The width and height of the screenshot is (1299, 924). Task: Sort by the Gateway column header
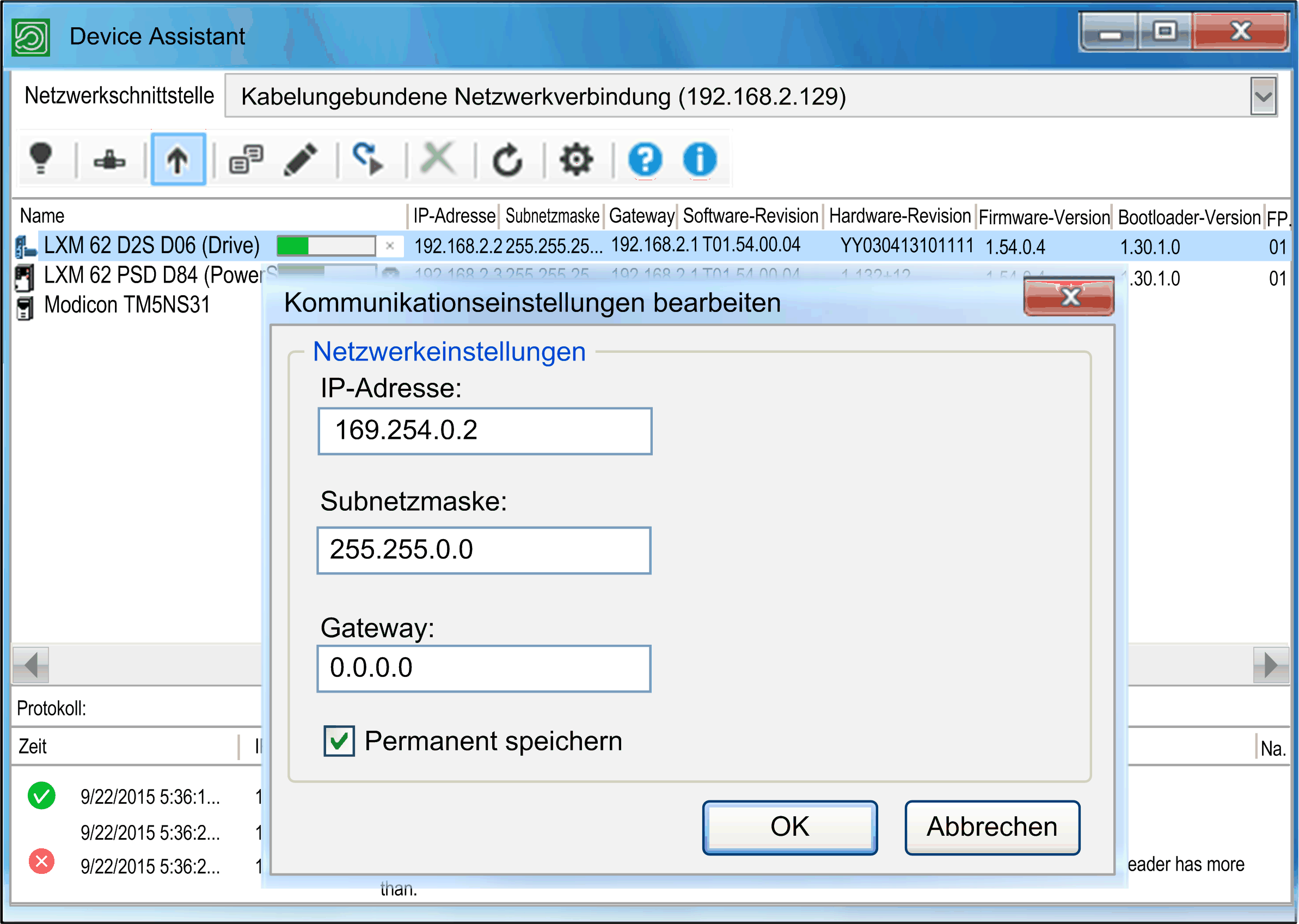641,216
